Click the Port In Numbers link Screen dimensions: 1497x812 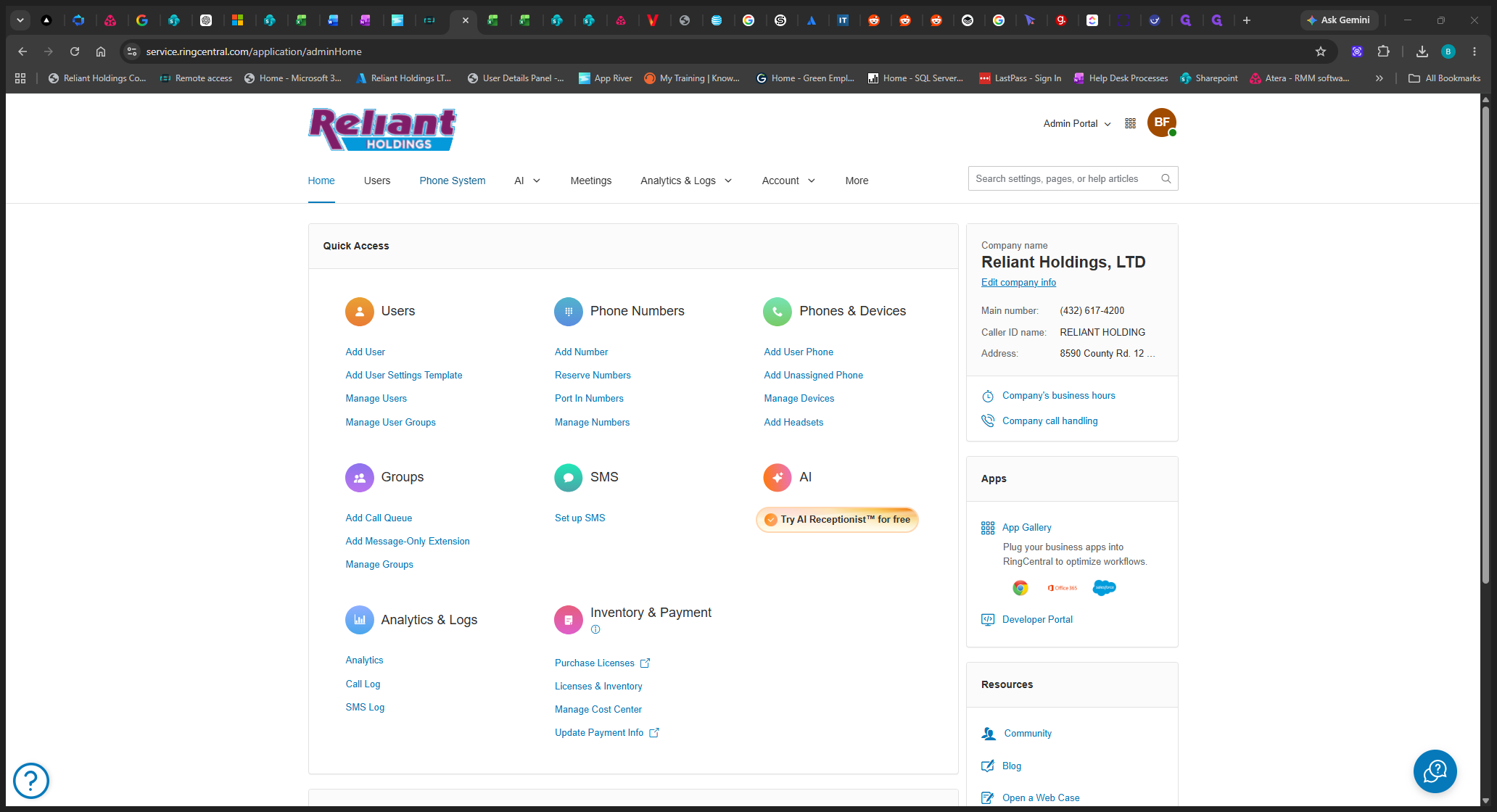pyautogui.click(x=589, y=399)
